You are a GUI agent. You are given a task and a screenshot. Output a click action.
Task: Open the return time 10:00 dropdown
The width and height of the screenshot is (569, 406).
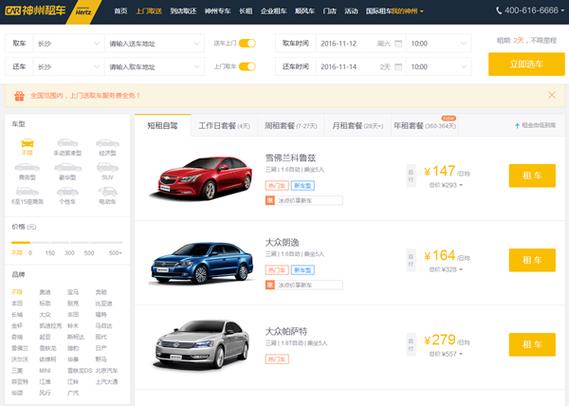(x=438, y=67)
